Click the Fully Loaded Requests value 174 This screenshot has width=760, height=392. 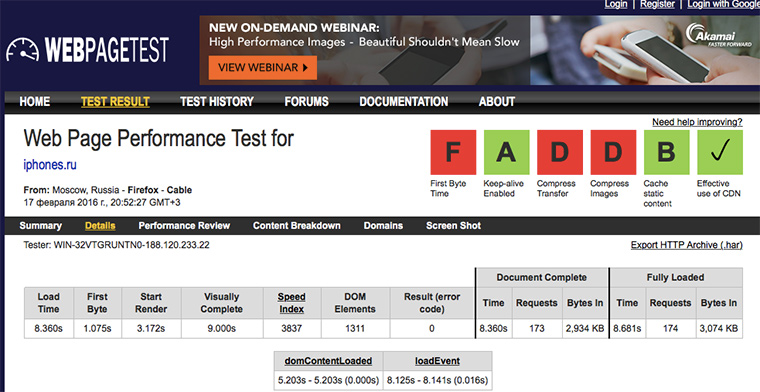(x=670, y=329)
